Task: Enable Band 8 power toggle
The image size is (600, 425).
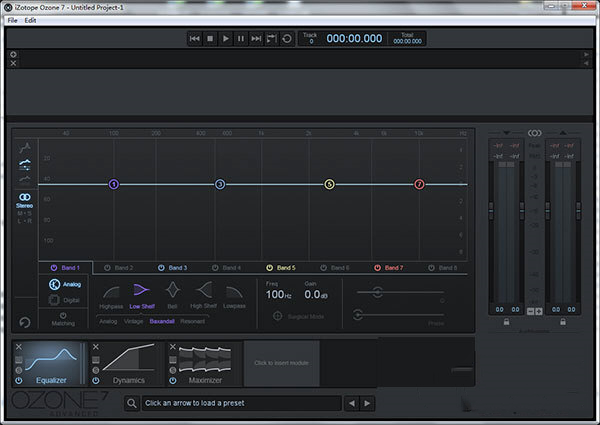Action: click(x=431, y=268)
